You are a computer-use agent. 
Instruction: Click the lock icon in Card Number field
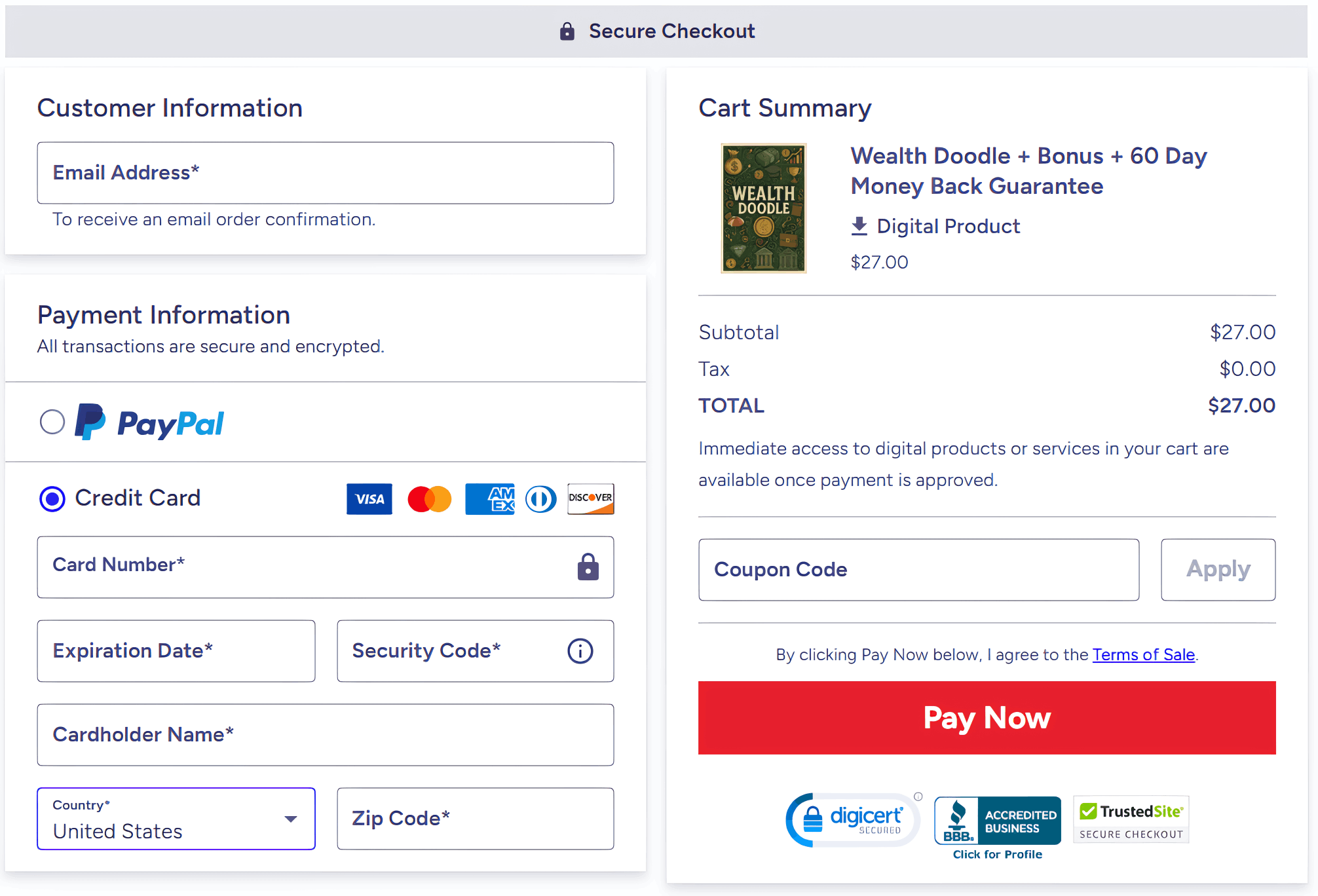pos(588,567)
